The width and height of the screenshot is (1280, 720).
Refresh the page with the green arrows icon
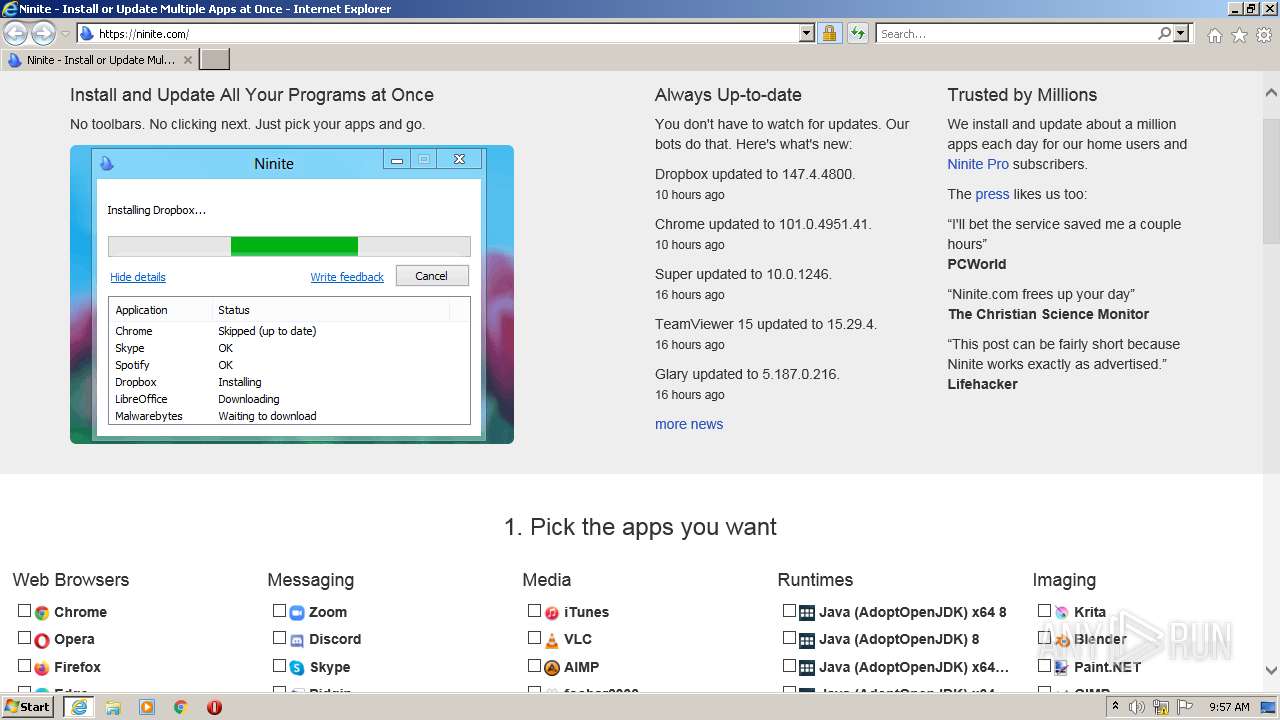coord(858,34)
